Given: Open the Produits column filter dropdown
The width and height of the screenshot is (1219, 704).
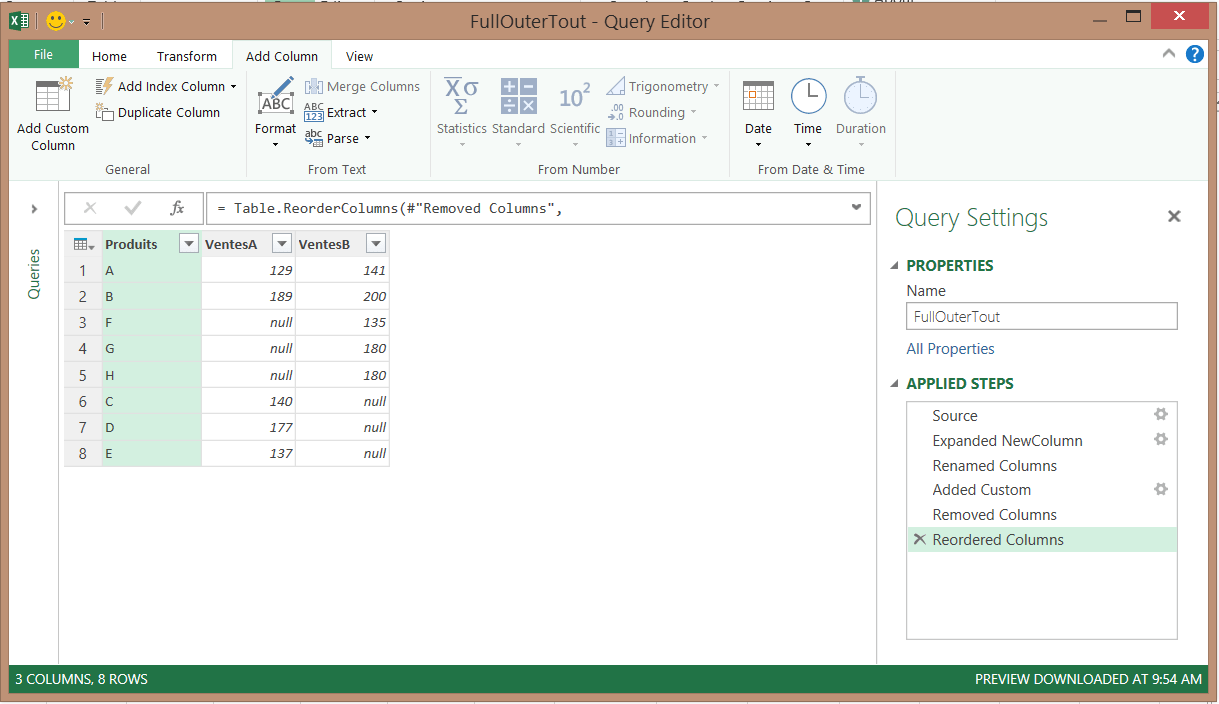Looking at the screenshot, I should 188,244.
